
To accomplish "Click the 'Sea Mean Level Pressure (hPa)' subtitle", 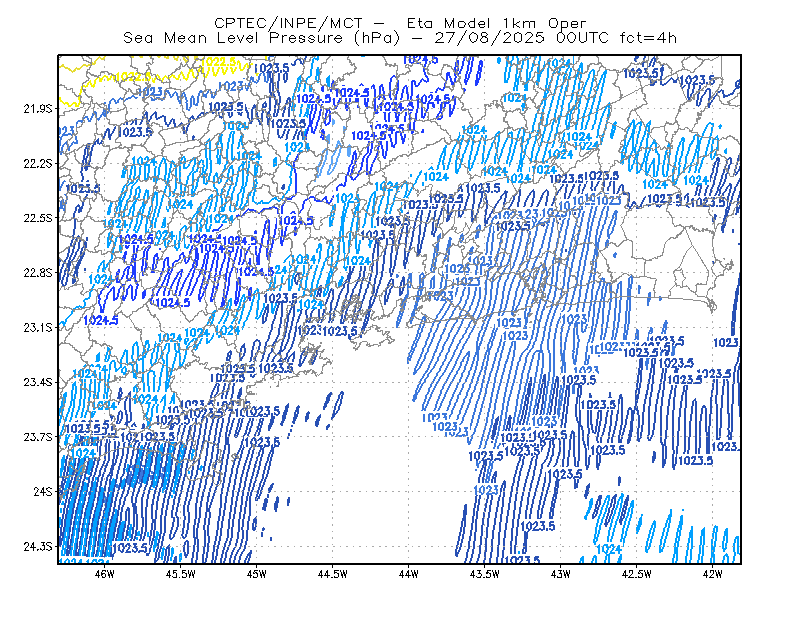I will [x=262, y=38].
